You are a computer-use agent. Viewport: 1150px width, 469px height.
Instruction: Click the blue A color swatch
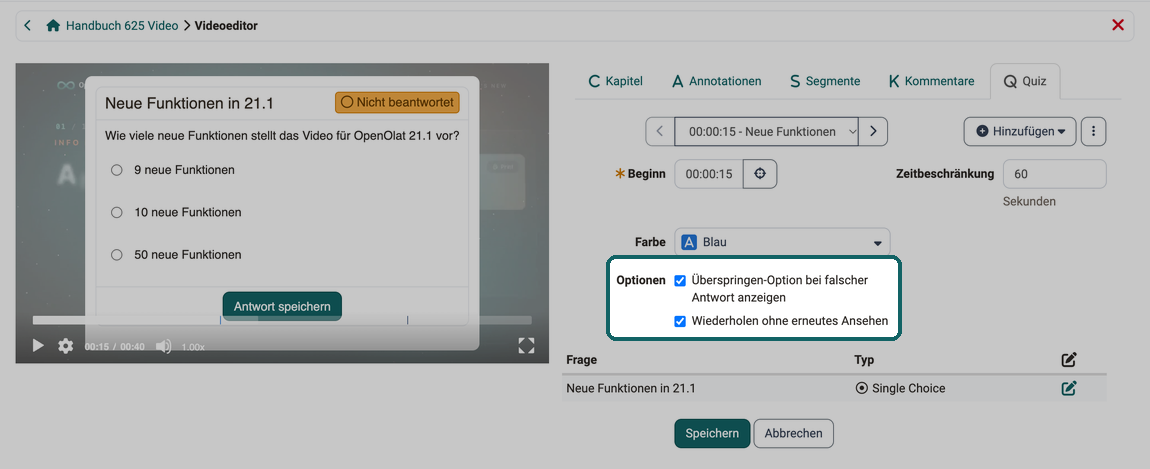689,242
